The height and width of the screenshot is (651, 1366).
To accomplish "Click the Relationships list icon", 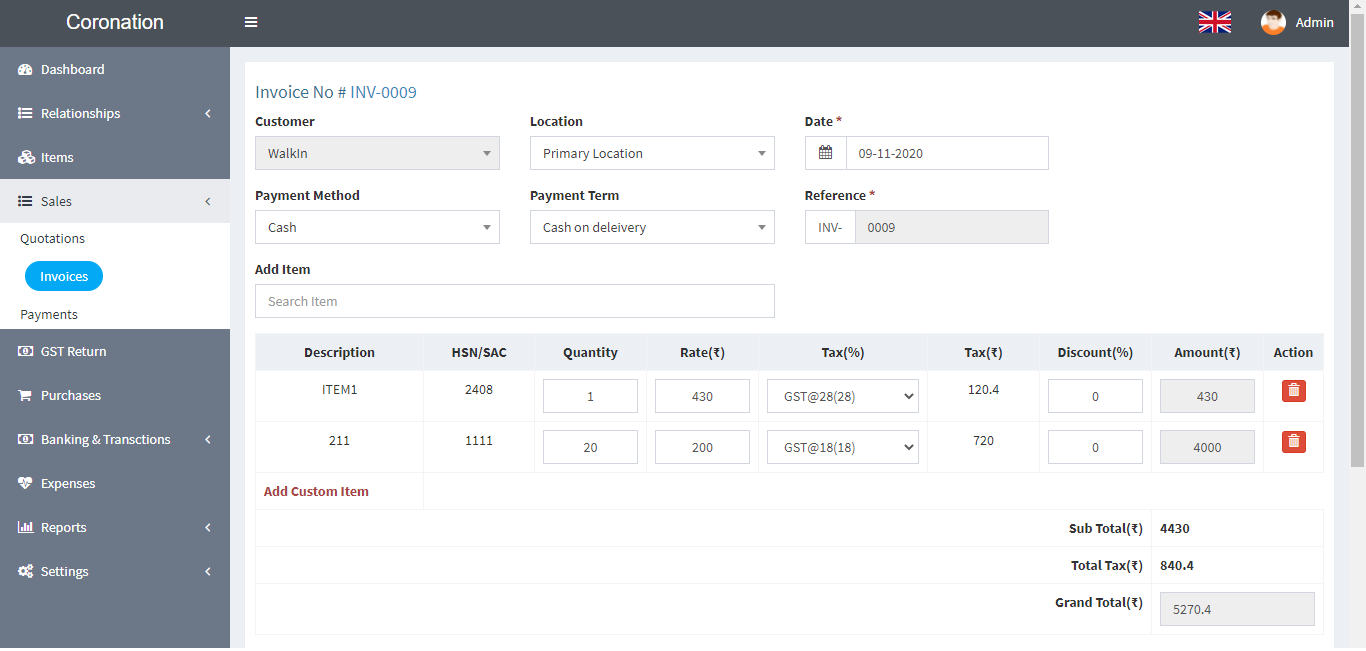I will (26, 113).
